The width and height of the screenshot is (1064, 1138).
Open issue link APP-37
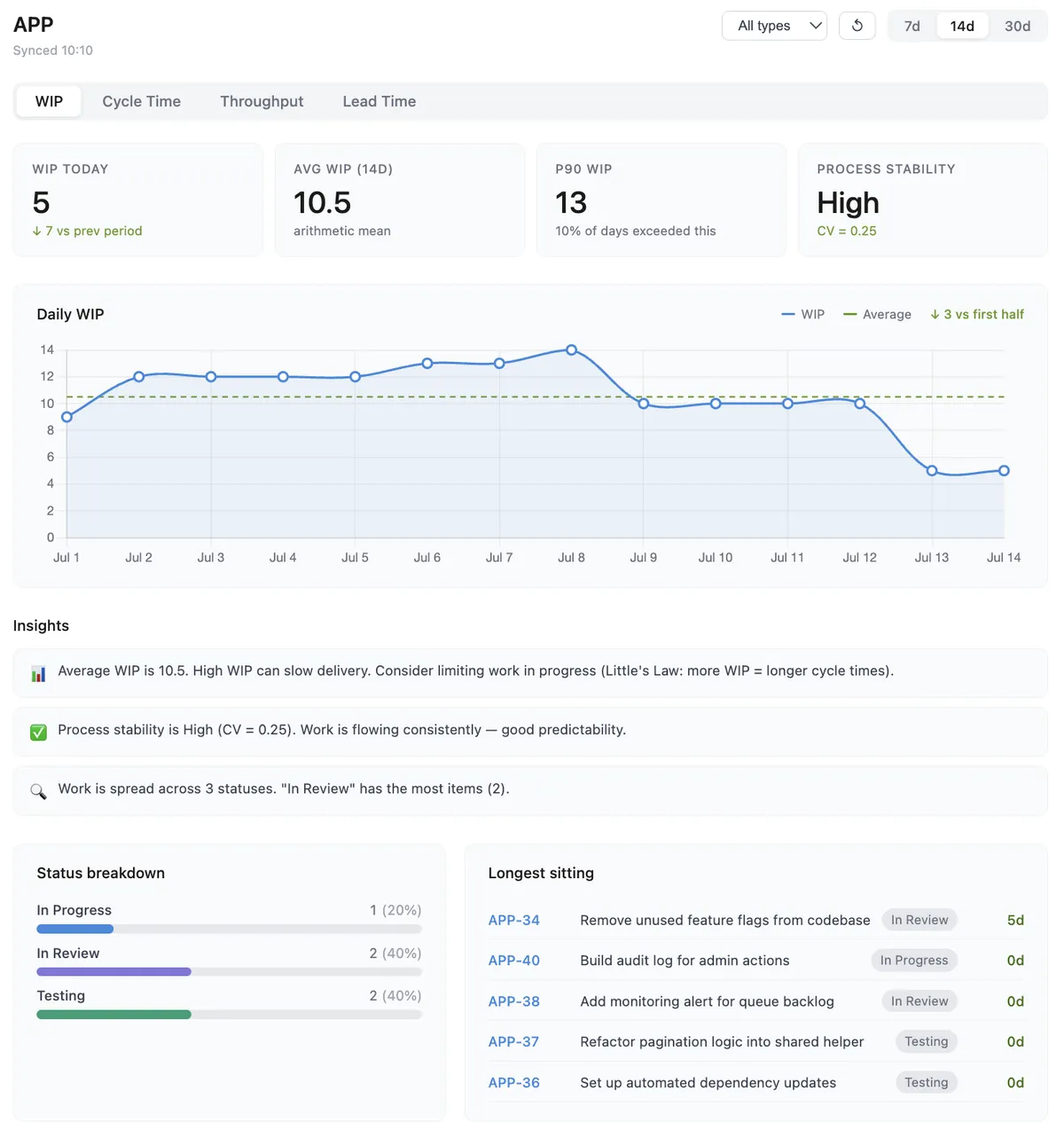click(x=513, y=1041)
